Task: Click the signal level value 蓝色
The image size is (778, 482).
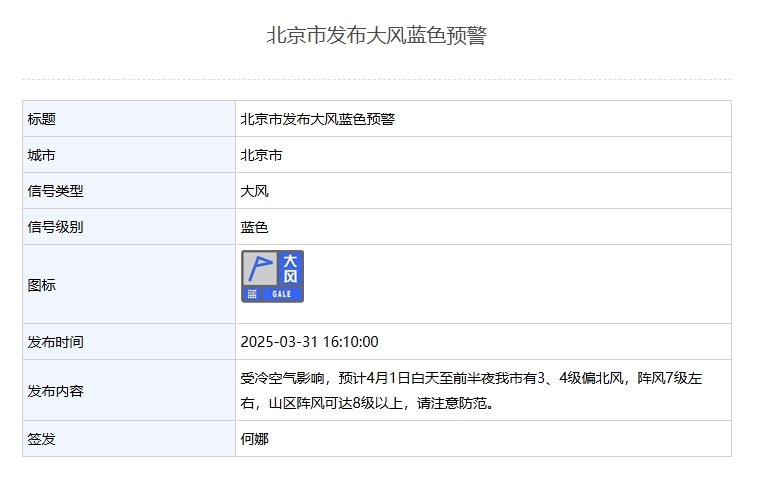Action: click(x=255, y=227)
